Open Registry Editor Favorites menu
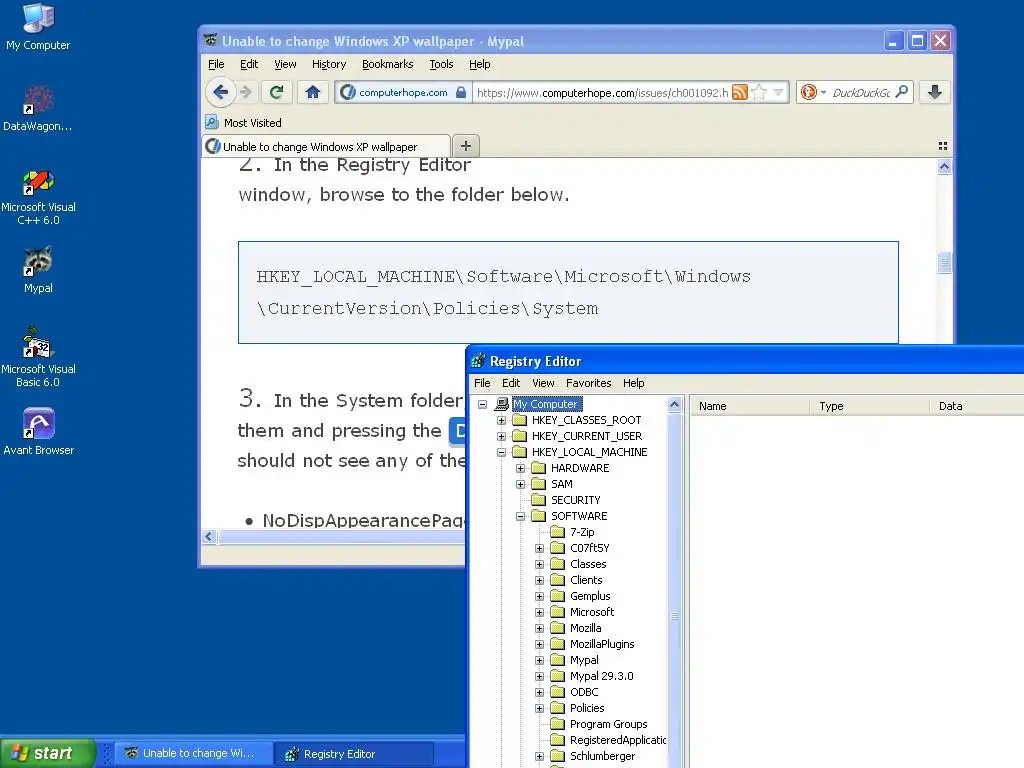 (588, 383)
